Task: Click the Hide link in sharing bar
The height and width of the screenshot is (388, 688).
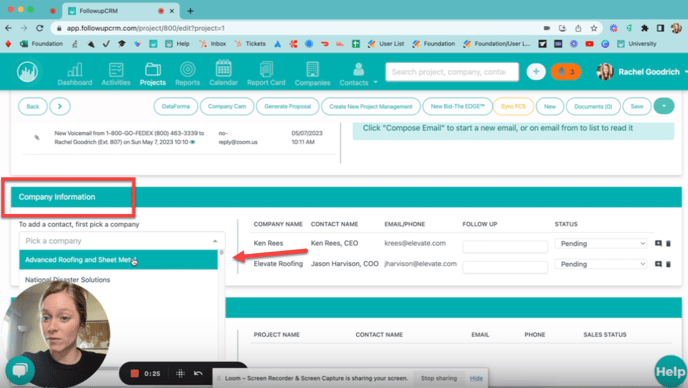Action: coord(476,378)
